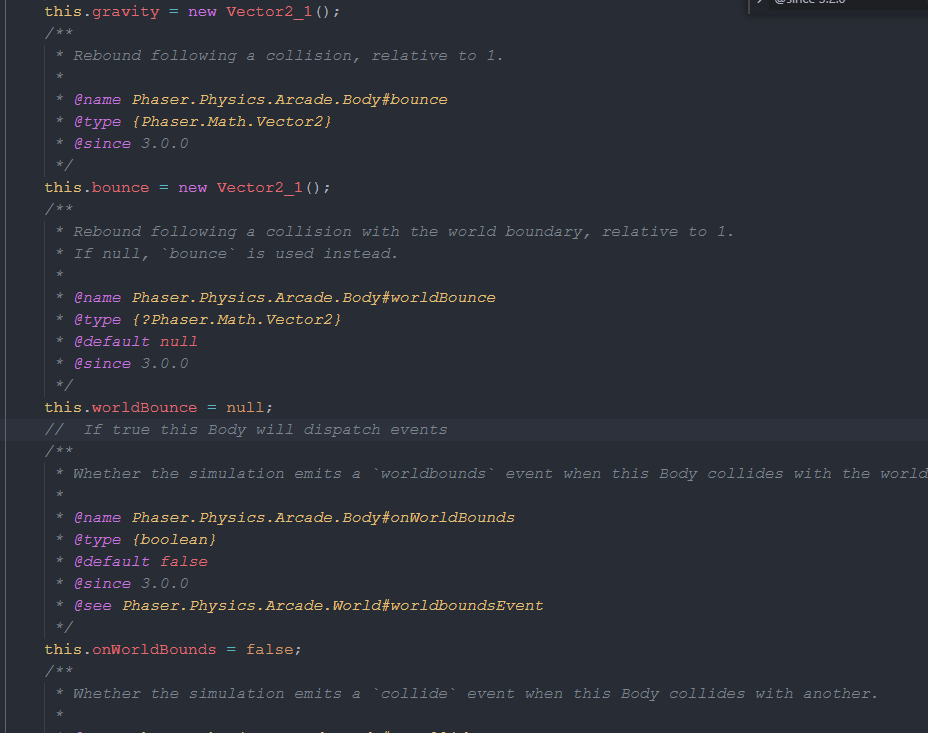Click the '@default false' doc tag
928x733 pixels.
pos(141,561)
